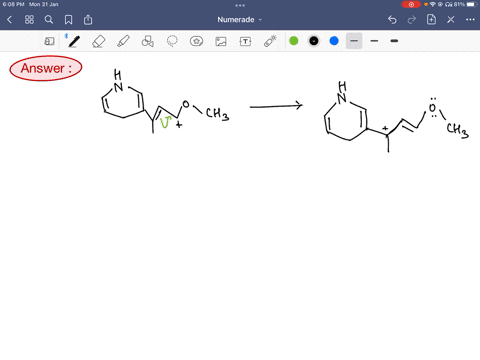Screen dimensions: 480x360
Task: Open the more options ellipsis menu
Action: (470, 20)
